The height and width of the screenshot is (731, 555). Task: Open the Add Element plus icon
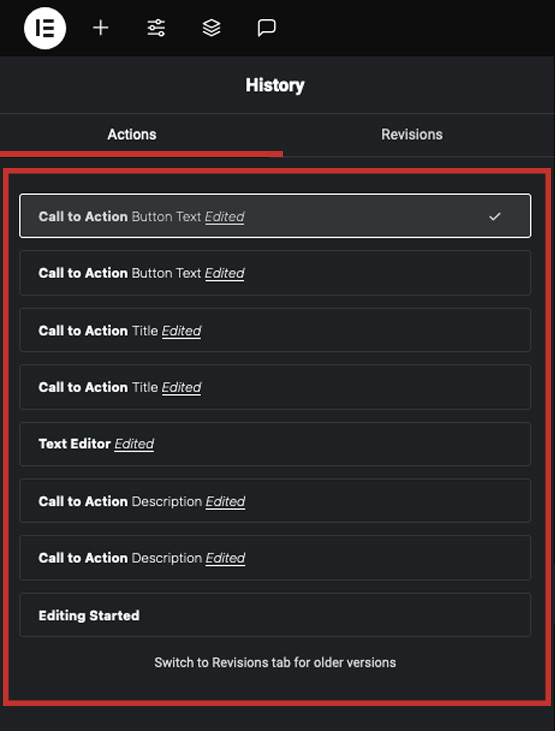101,28
